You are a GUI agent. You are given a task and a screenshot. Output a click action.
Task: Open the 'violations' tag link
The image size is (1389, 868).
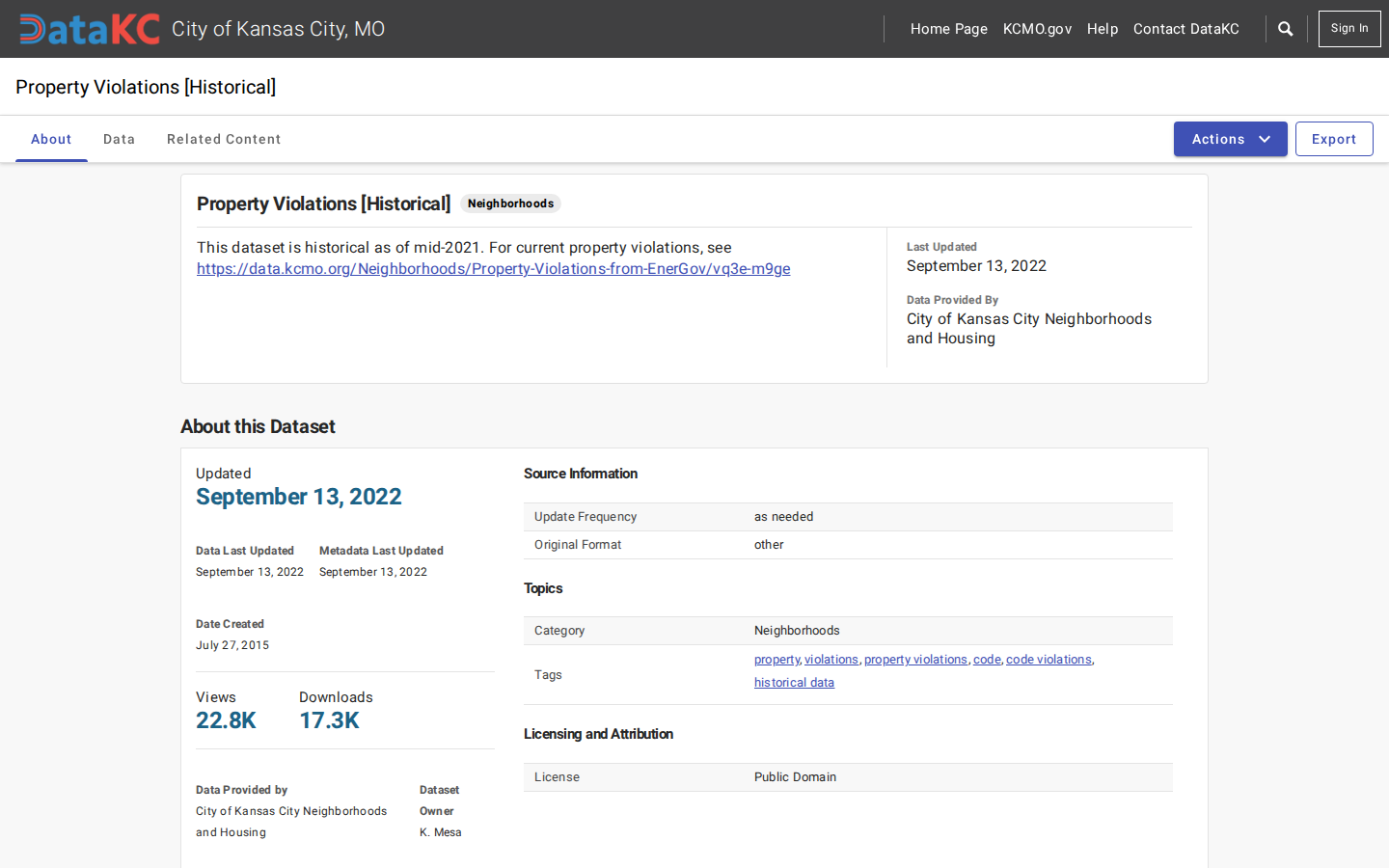831,660
